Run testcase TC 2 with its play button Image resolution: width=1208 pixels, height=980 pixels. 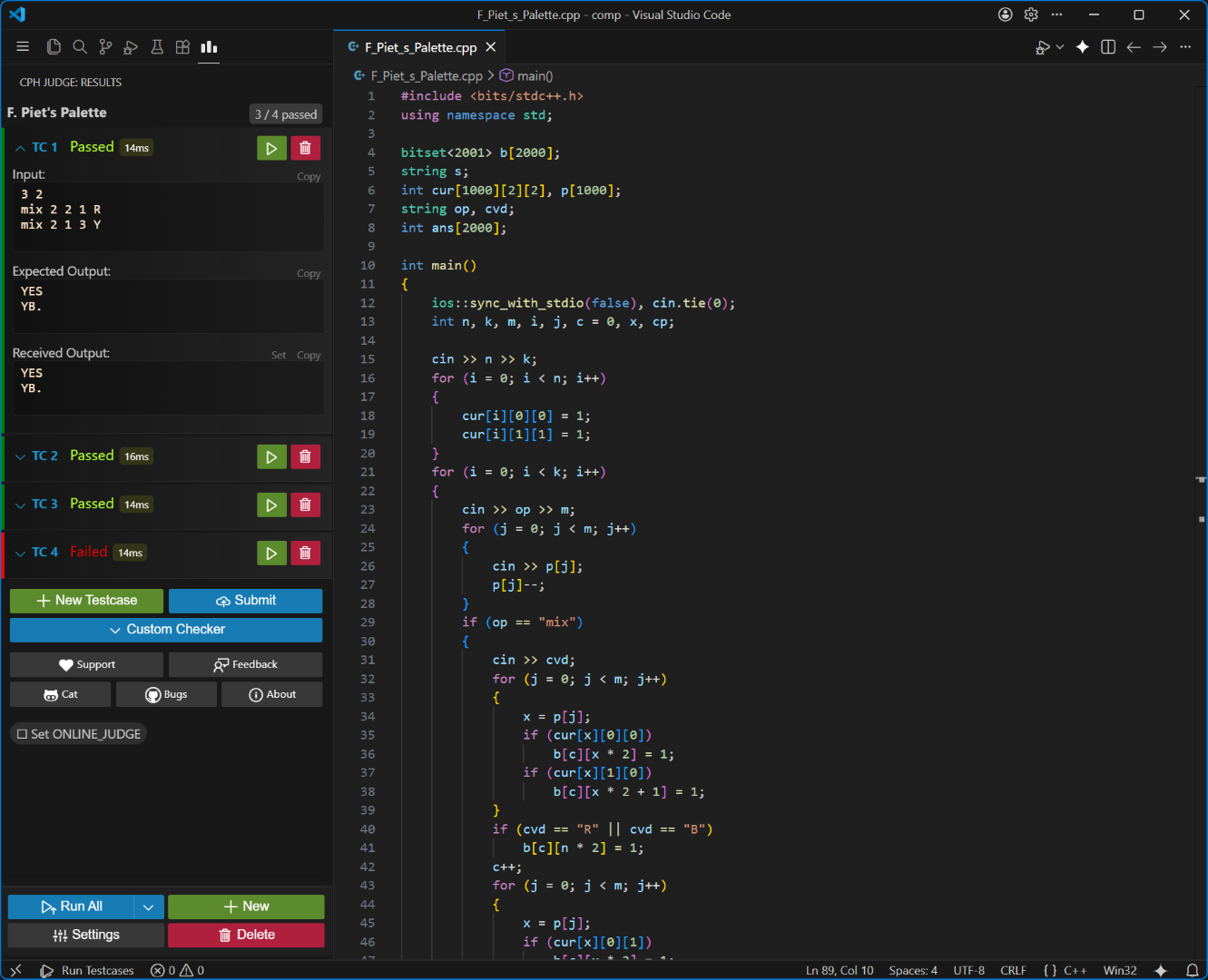click(x=271, y=456)
